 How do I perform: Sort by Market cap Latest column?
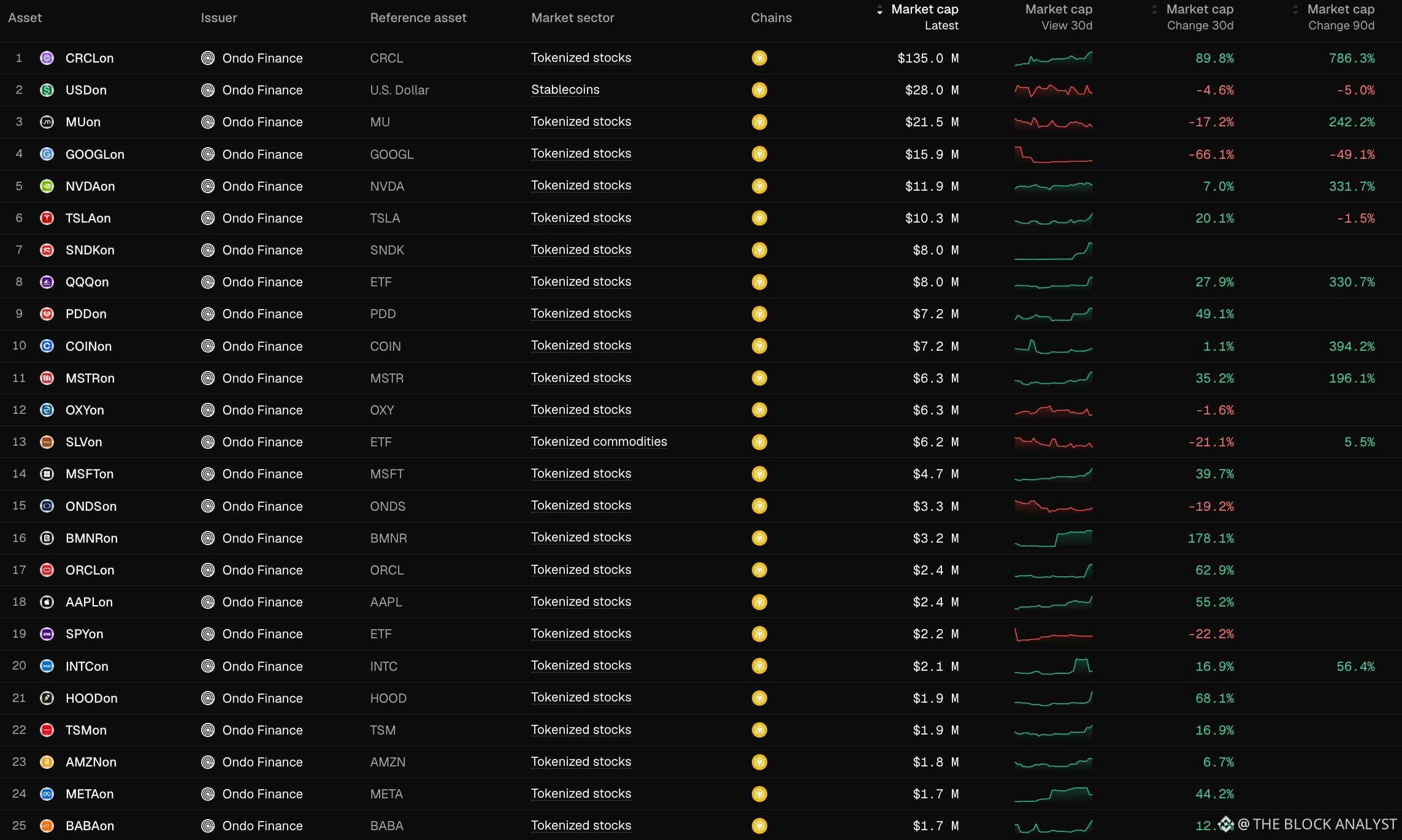[918, 17]
